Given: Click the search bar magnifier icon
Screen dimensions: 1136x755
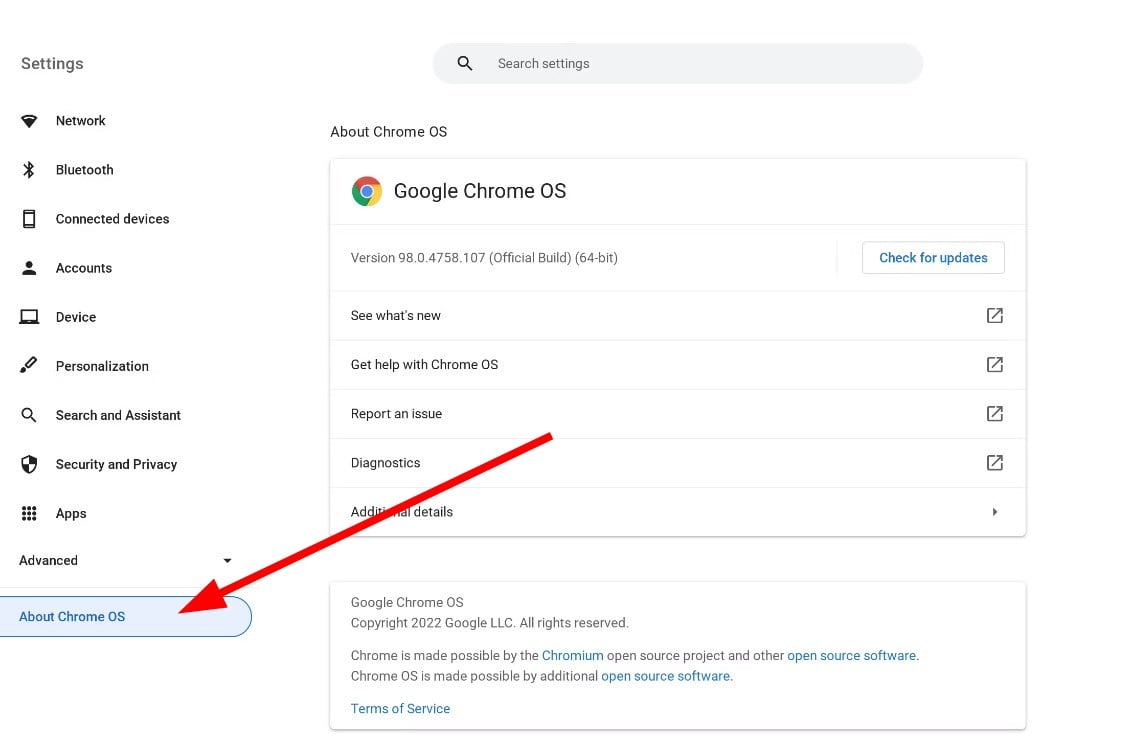Looking at the screenshot, I should tap(465, 64).
